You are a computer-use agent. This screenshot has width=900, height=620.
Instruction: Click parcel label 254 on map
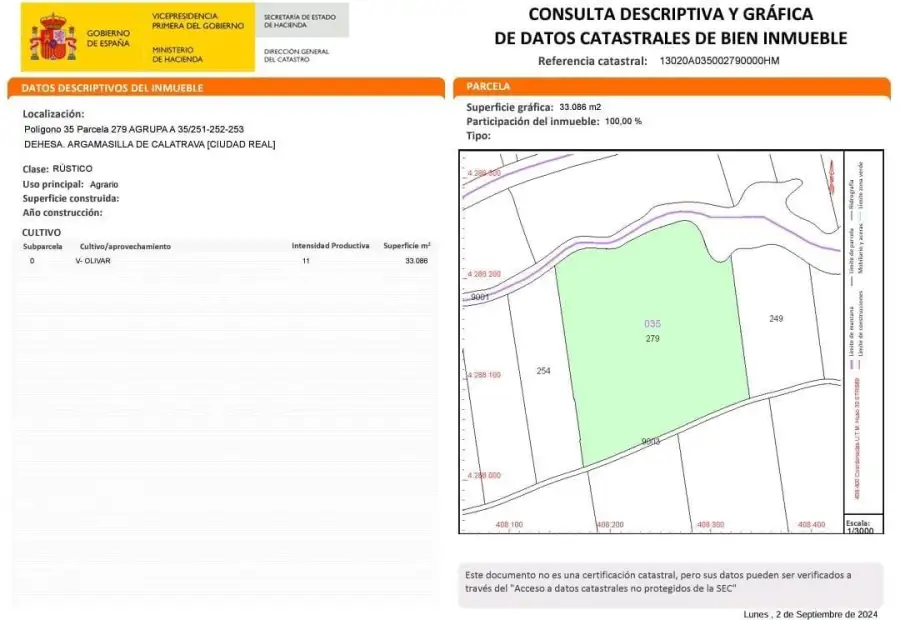point(544,371)
